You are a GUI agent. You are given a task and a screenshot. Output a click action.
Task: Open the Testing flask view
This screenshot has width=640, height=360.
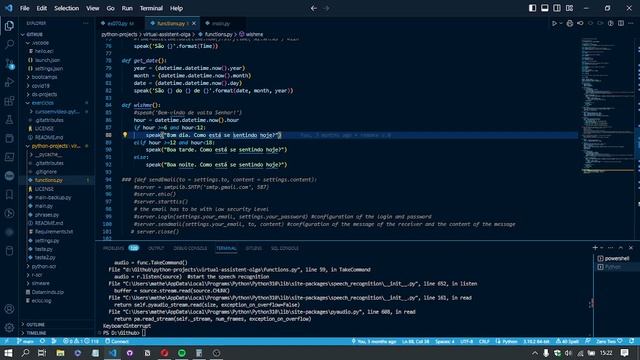pos(9,120)
